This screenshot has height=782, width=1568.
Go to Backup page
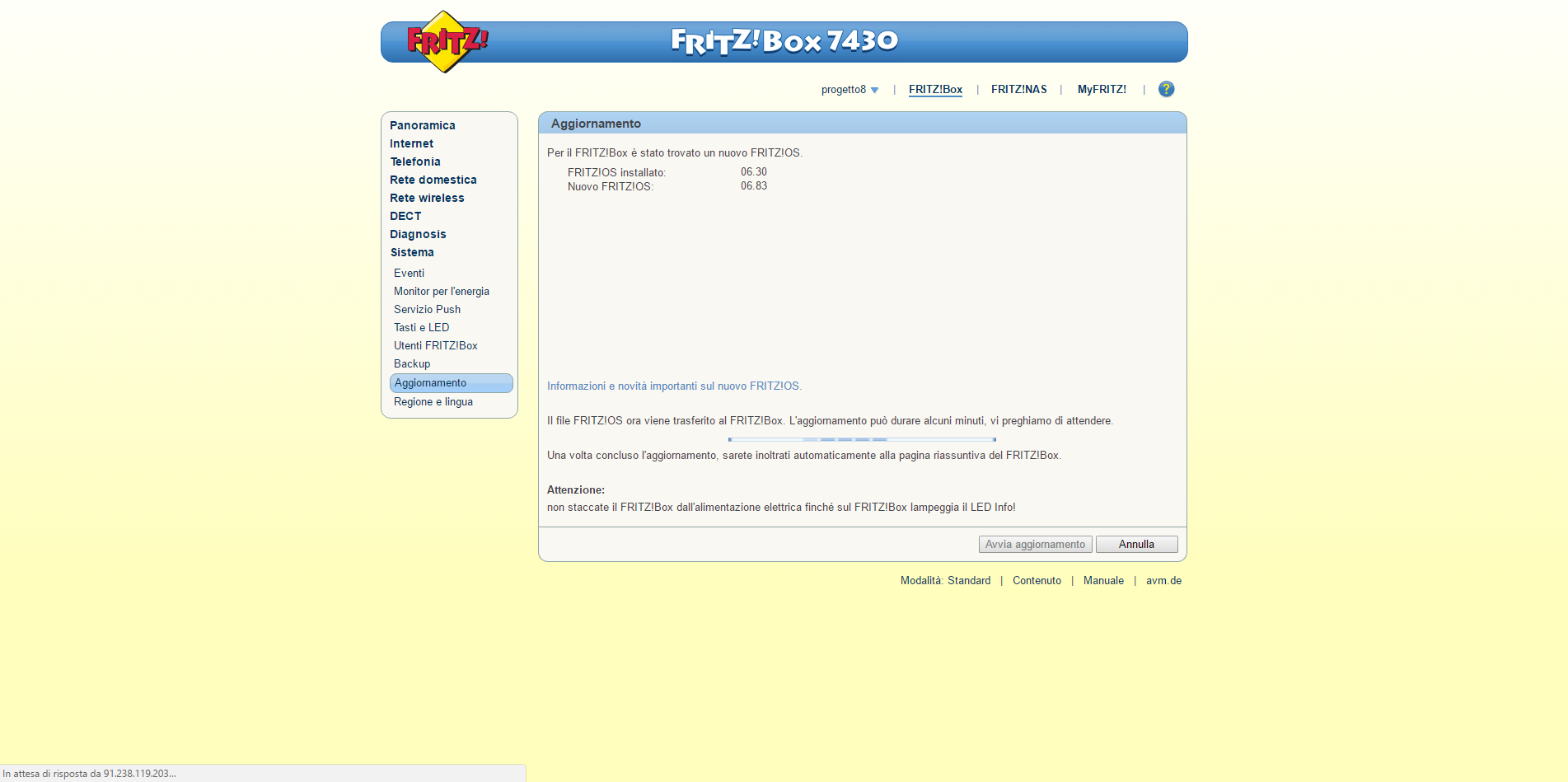coord(412,363)
